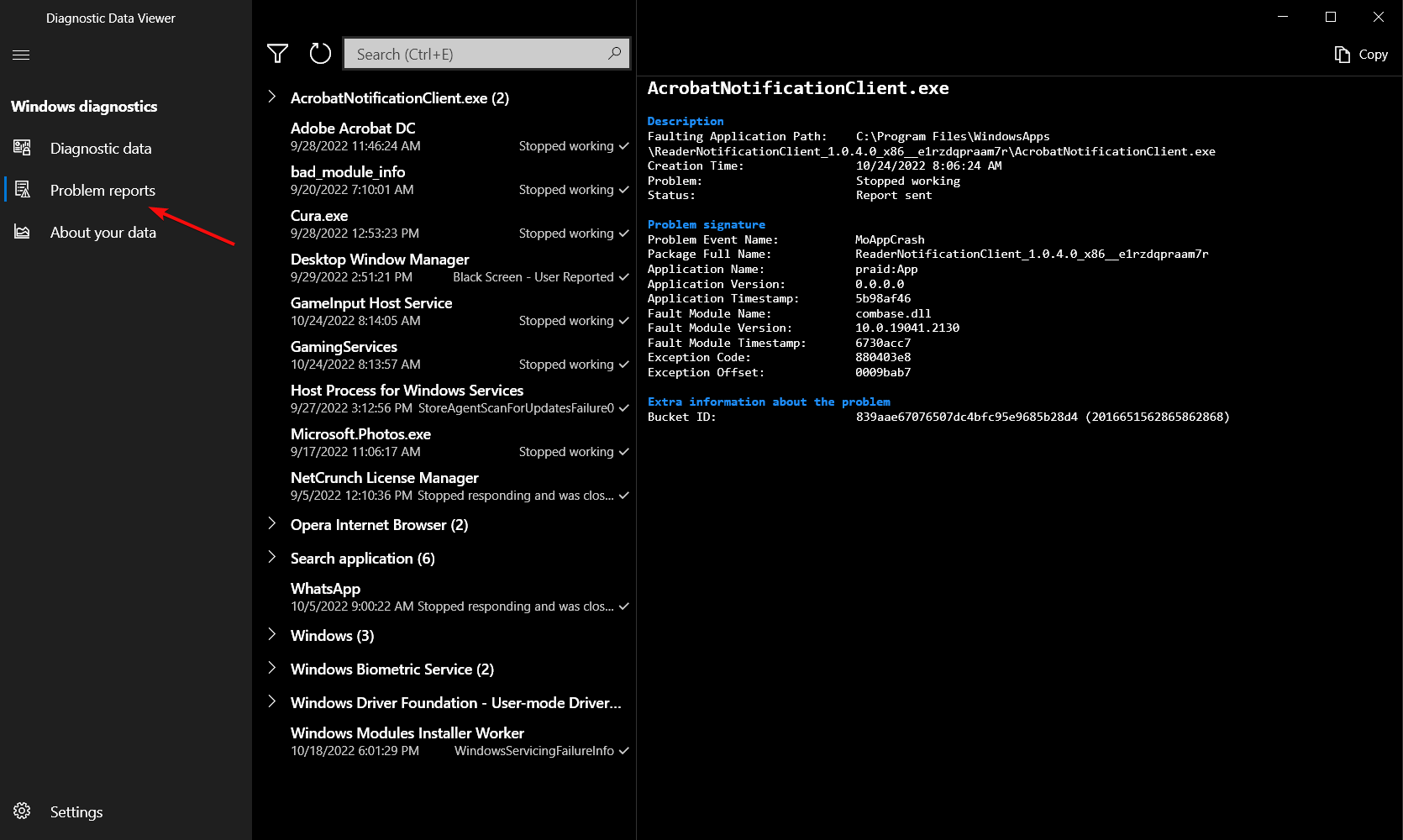Image resolution: width=1403 pixels, height=840 pixels.
Task: Expand the Opera Internet Browser group
Action: tap(272, 523)
